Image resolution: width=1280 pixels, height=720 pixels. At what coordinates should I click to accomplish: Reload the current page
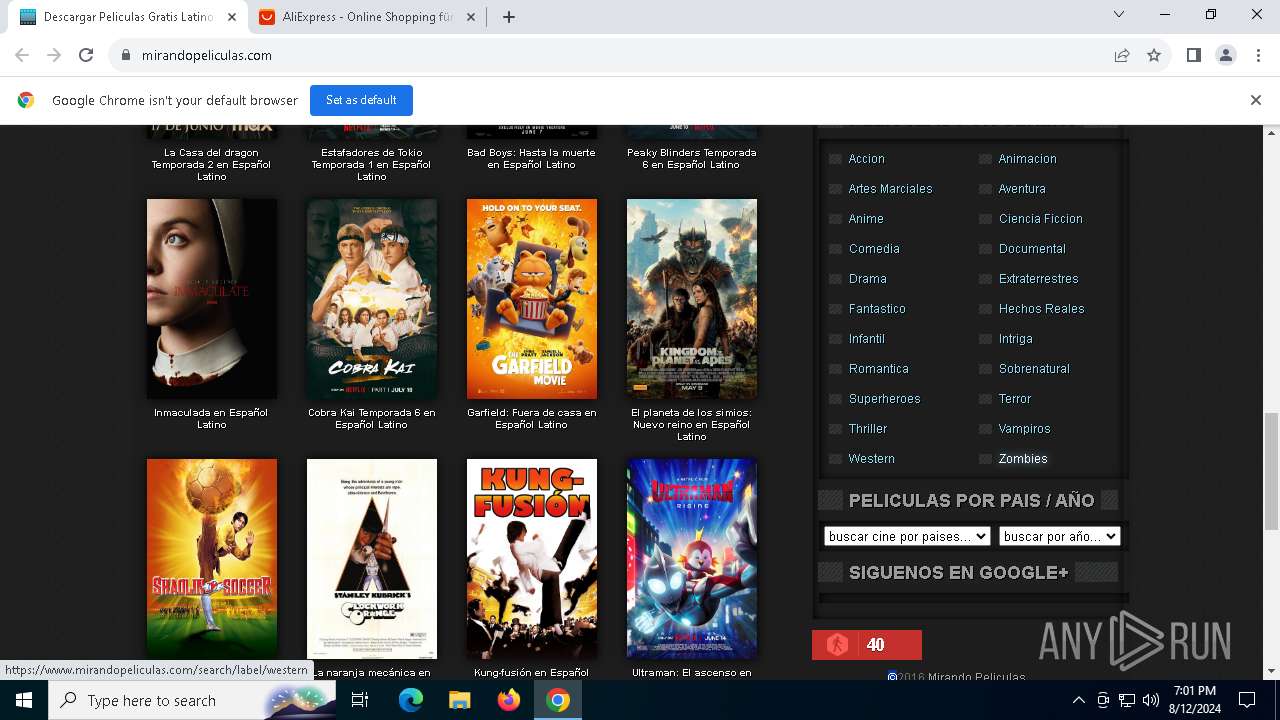click(x=86, y=55)
